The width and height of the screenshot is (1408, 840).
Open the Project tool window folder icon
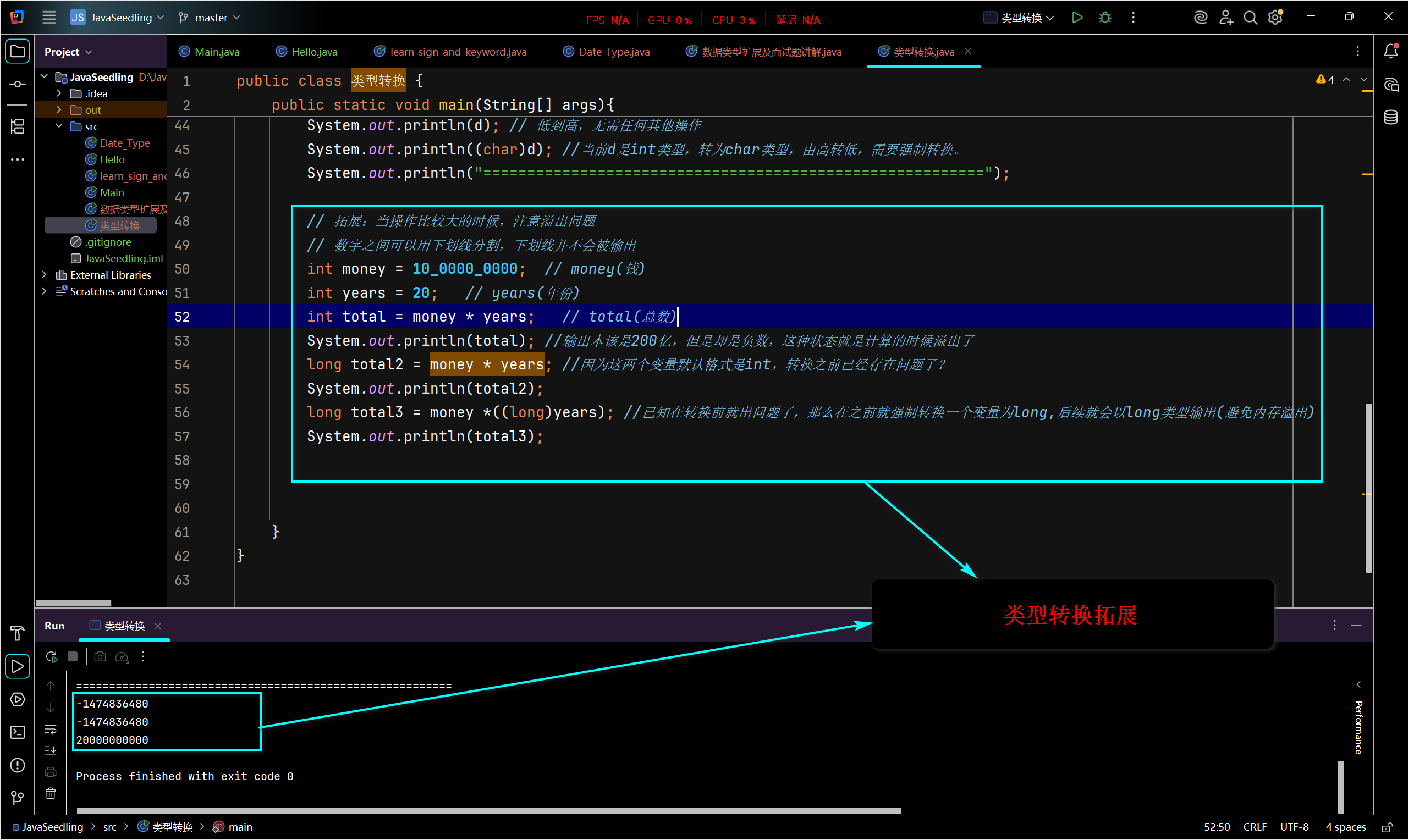click(18, 52)
